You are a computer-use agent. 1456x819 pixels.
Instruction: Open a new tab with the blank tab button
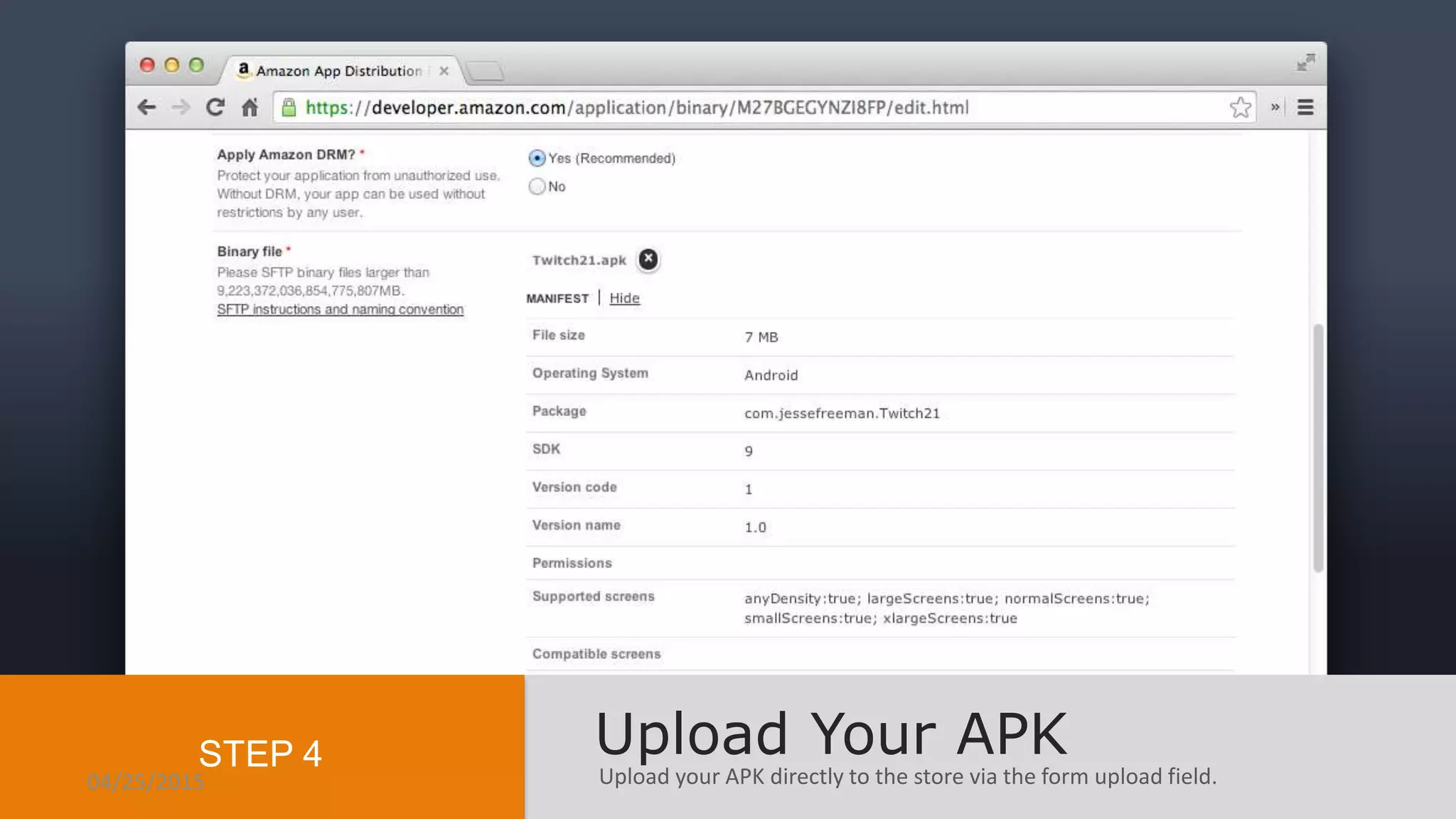[x=485, y=71]
